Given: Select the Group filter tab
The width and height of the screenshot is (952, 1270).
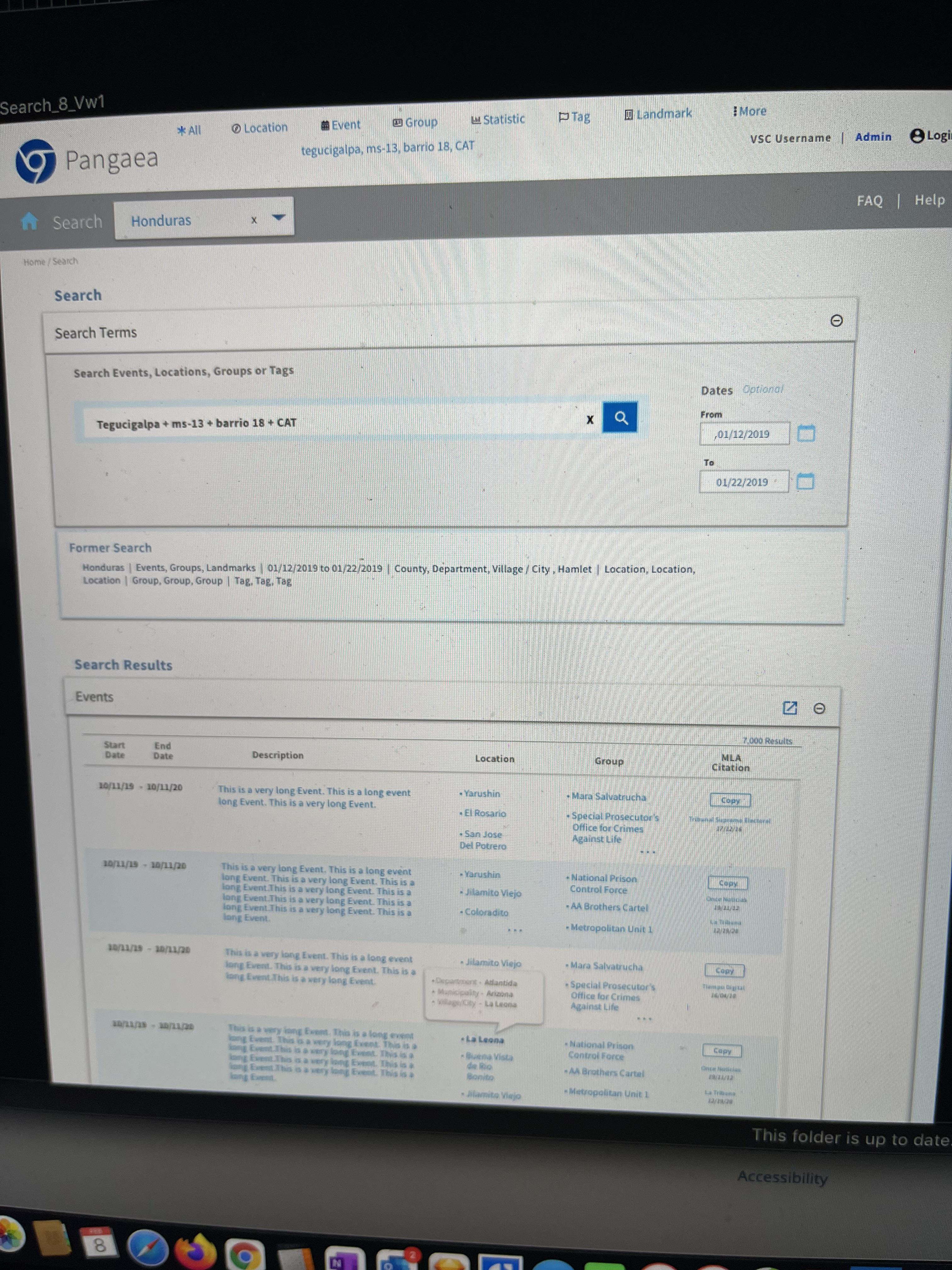Looking at the screenshot, I should [415, 122].
